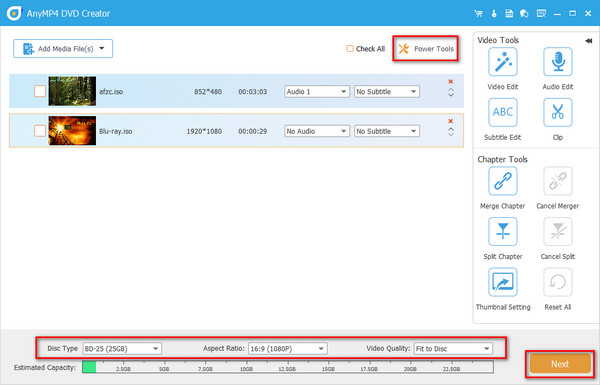Image resolution: width=600 pixels, height=385 pixels.
Task: Open the Video Quality dropdown
Action: point(453,349)
